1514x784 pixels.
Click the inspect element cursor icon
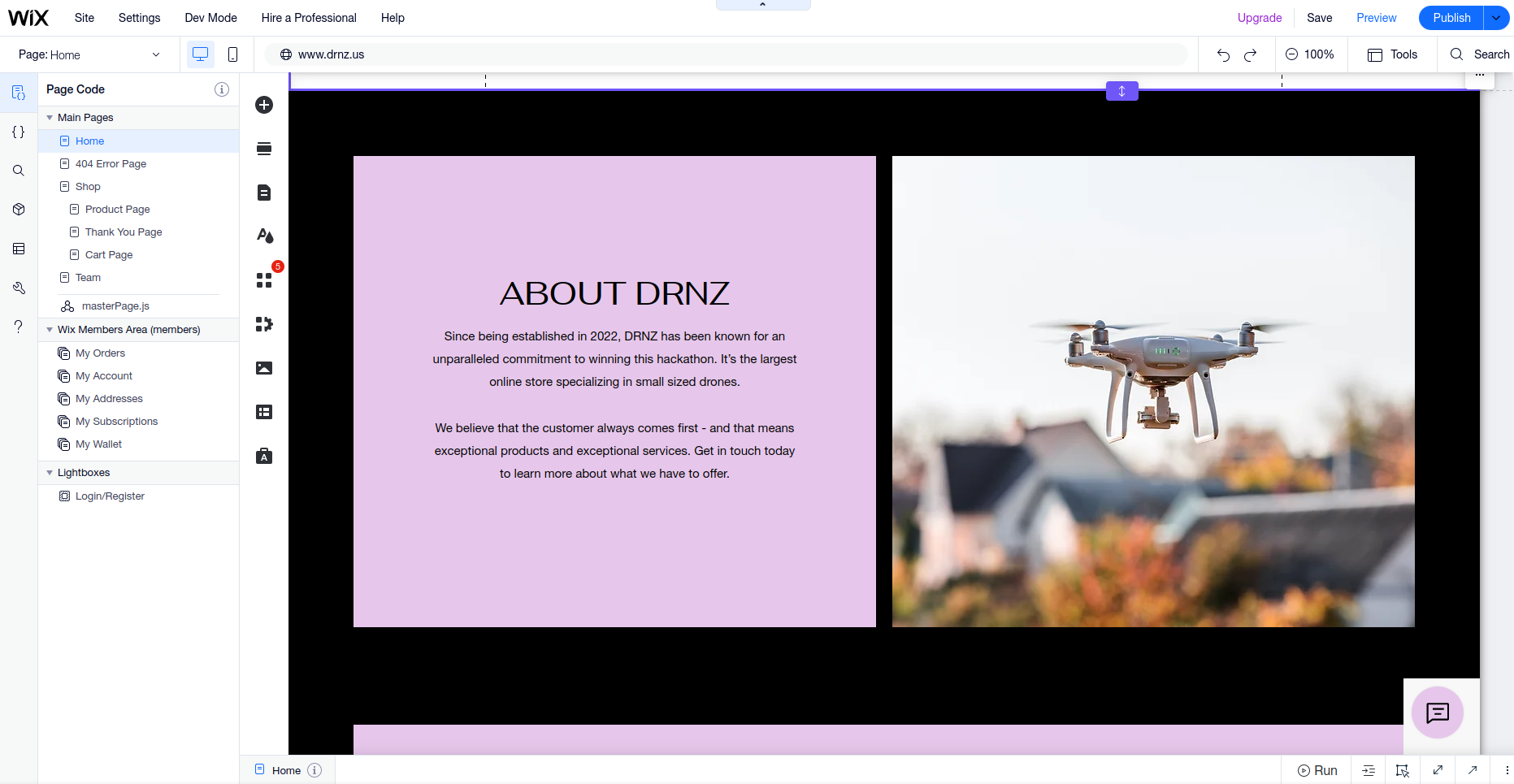pyautogui.click(x=1403, y=770)
